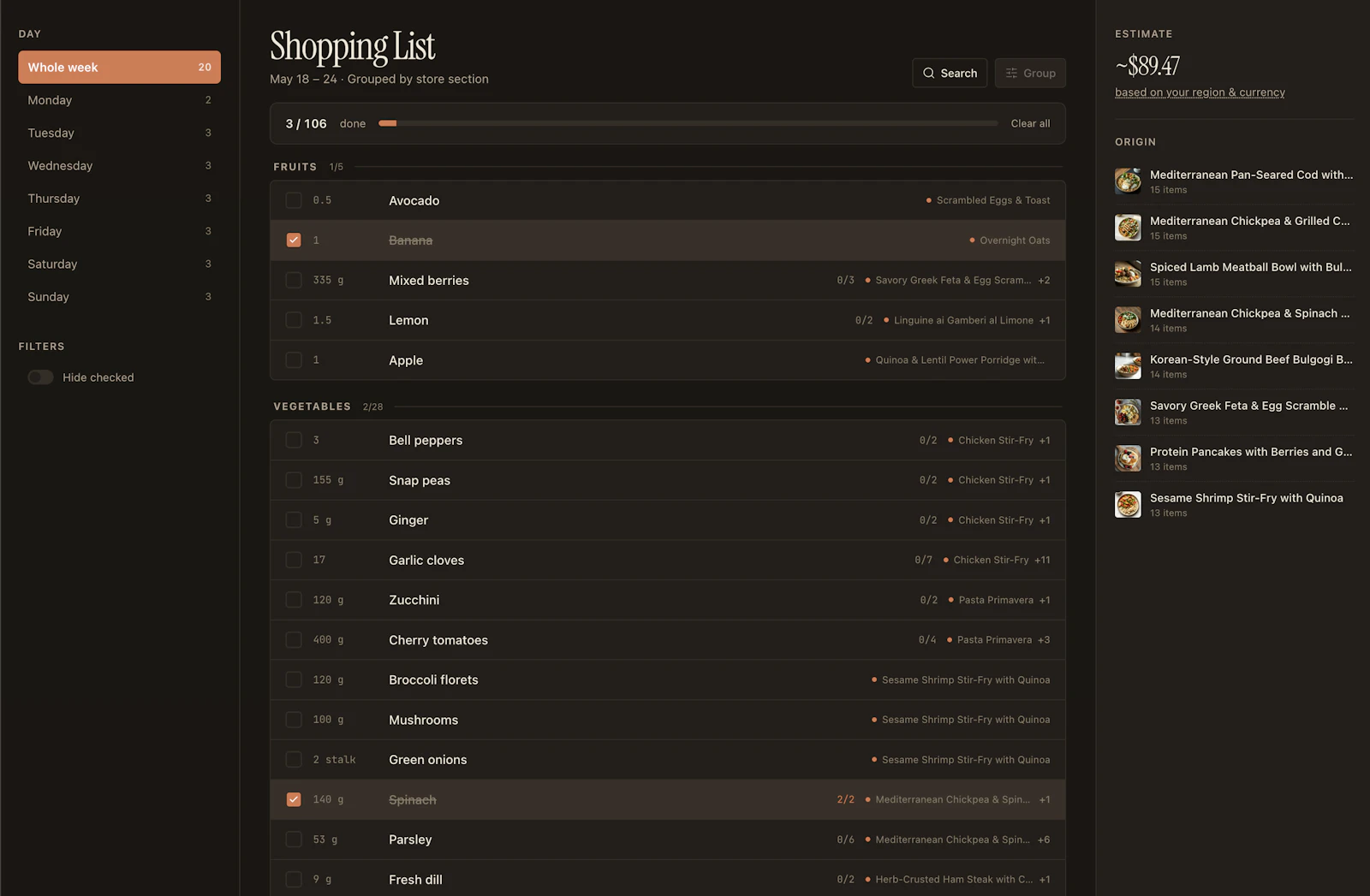This screenshot has width=1370, height=896.
Task: Select Friday in day list
Action: click(119, 231)
